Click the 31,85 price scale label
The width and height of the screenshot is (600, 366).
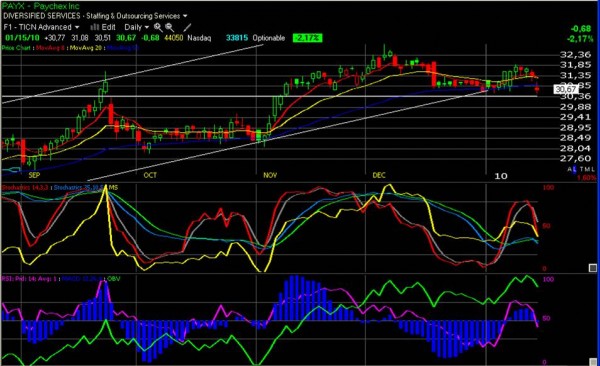[x=575, y=65]
